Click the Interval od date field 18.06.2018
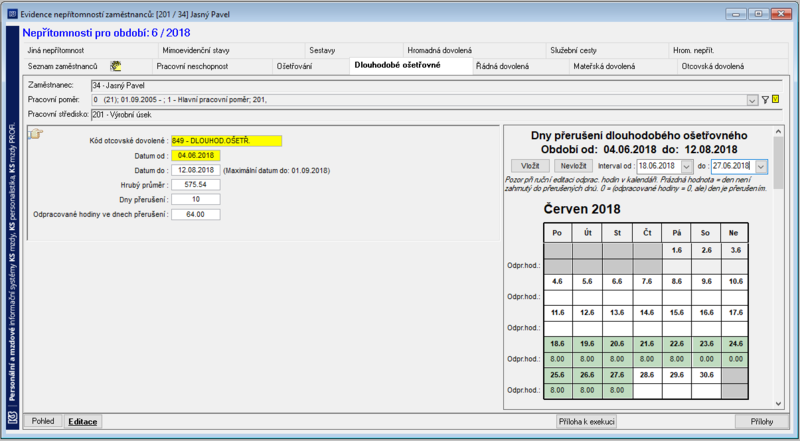The image size is (800, 441). pos(659,166)
